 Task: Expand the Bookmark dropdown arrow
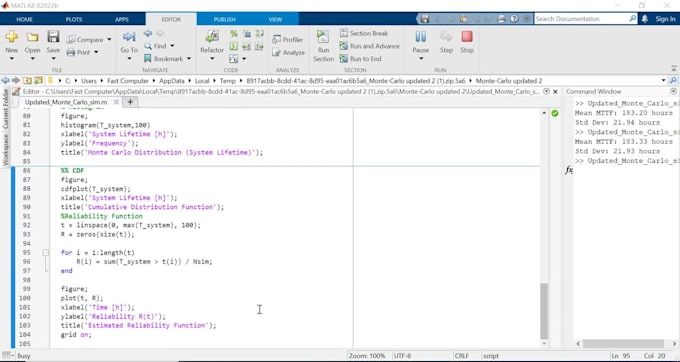(189, 59)
